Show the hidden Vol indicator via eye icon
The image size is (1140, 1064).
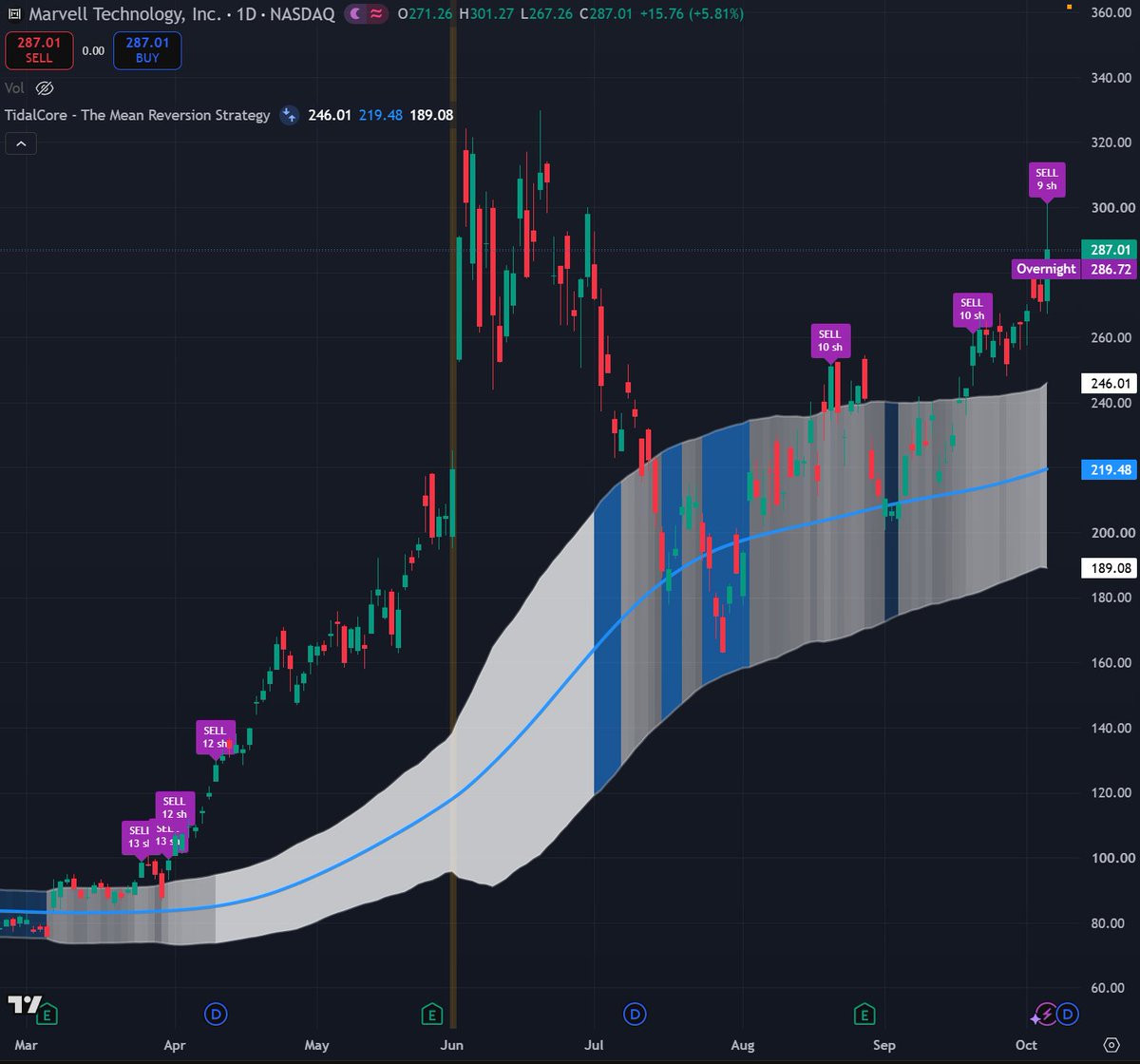(44, 88)
